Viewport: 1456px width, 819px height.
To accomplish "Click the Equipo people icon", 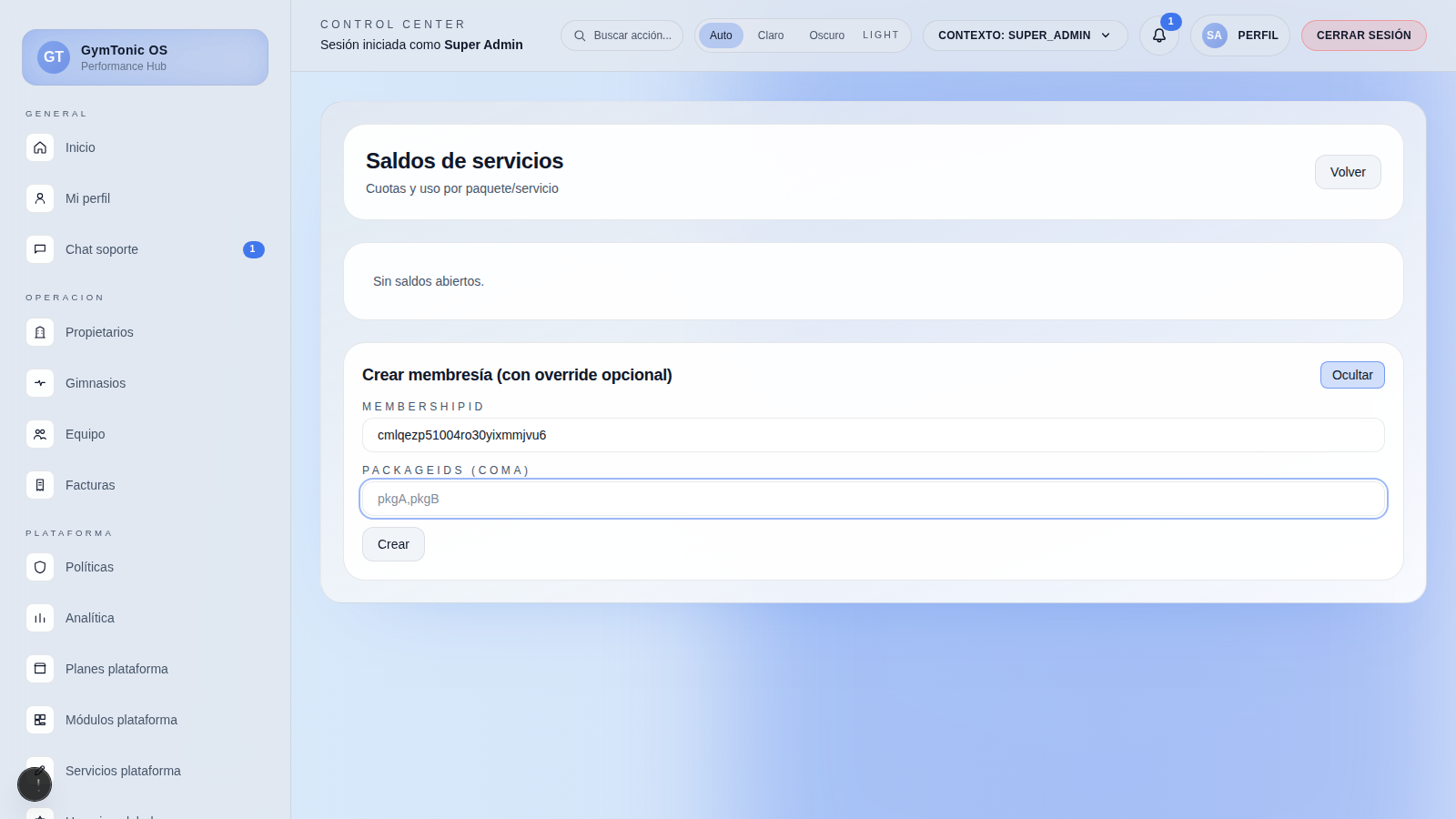I will tap(40, 434).
